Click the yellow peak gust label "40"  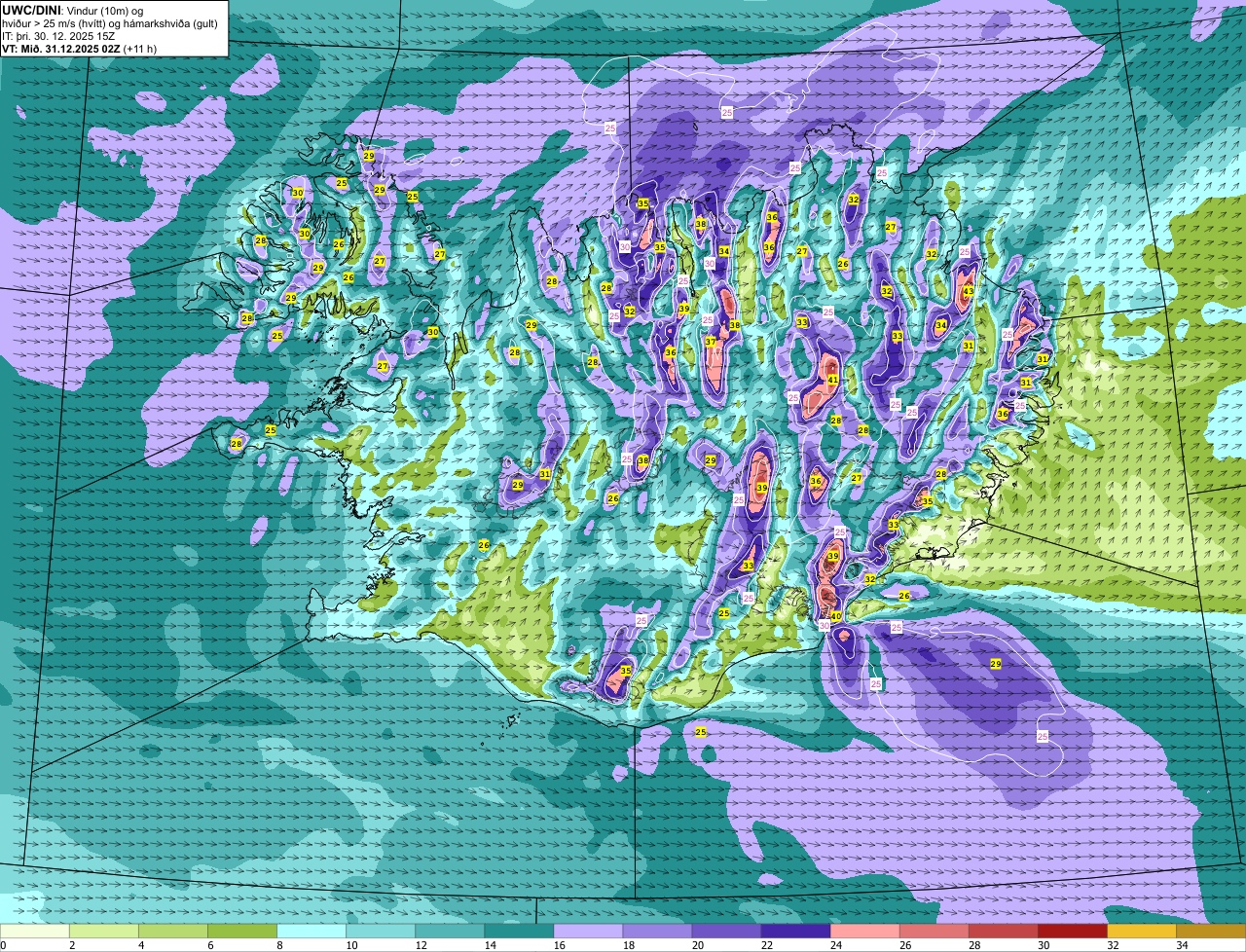(835, 616)
